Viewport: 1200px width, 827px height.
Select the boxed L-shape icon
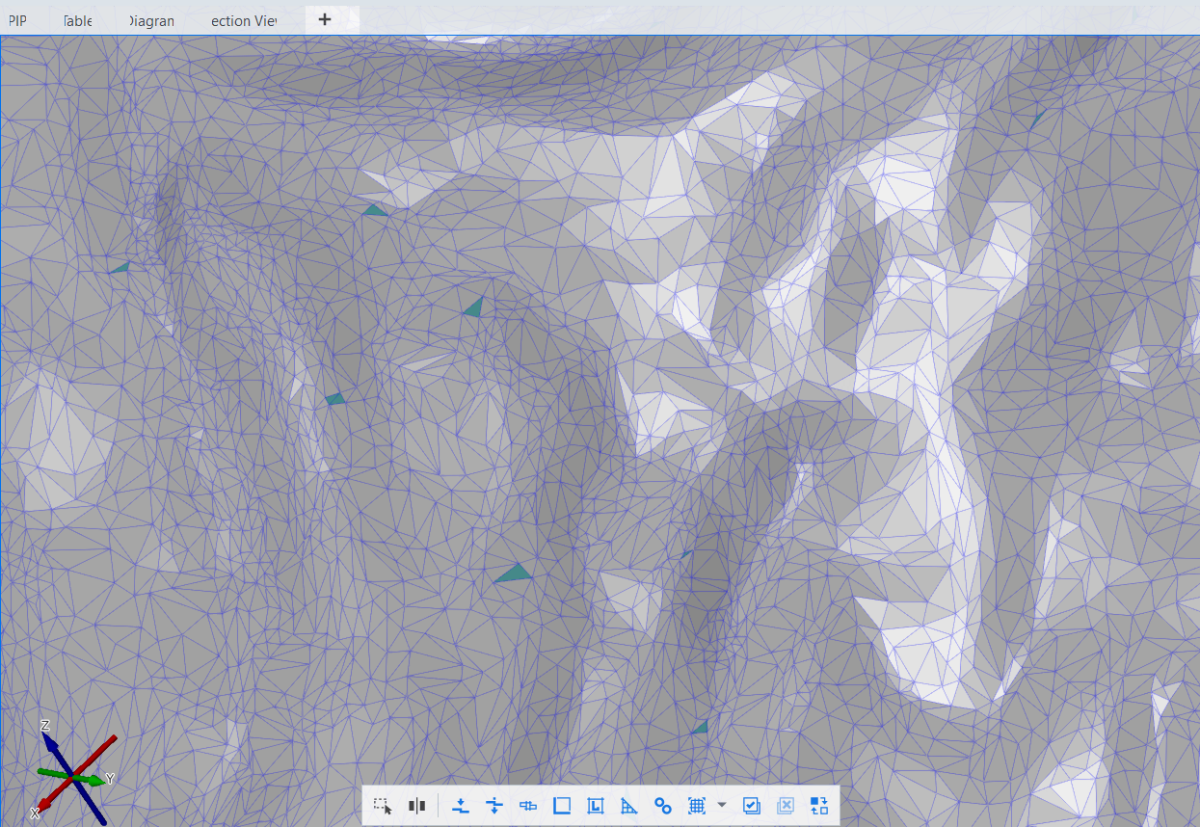(595, 806)
